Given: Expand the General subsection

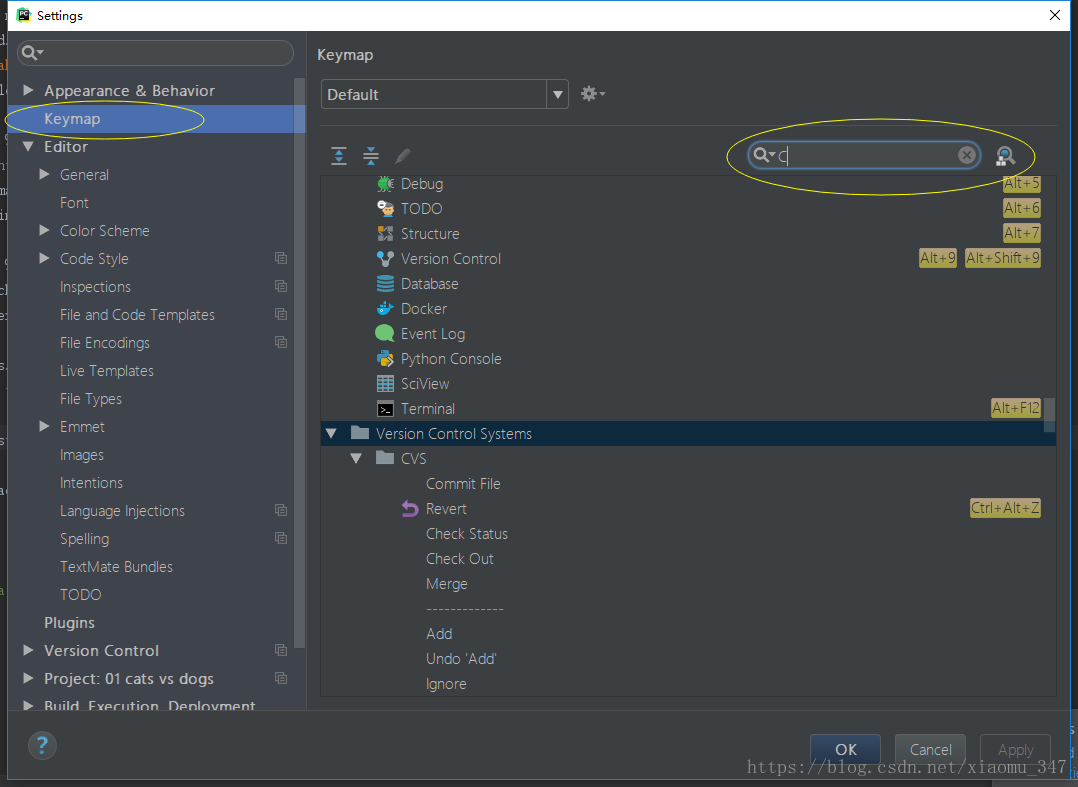Looking at the screenshot, I should (44, 174).
